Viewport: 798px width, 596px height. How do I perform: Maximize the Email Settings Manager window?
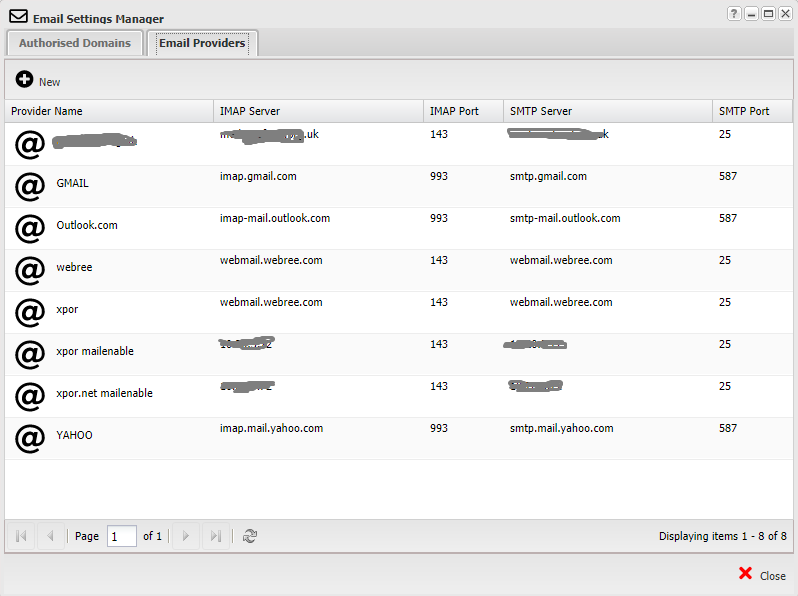tap(768, 13)
